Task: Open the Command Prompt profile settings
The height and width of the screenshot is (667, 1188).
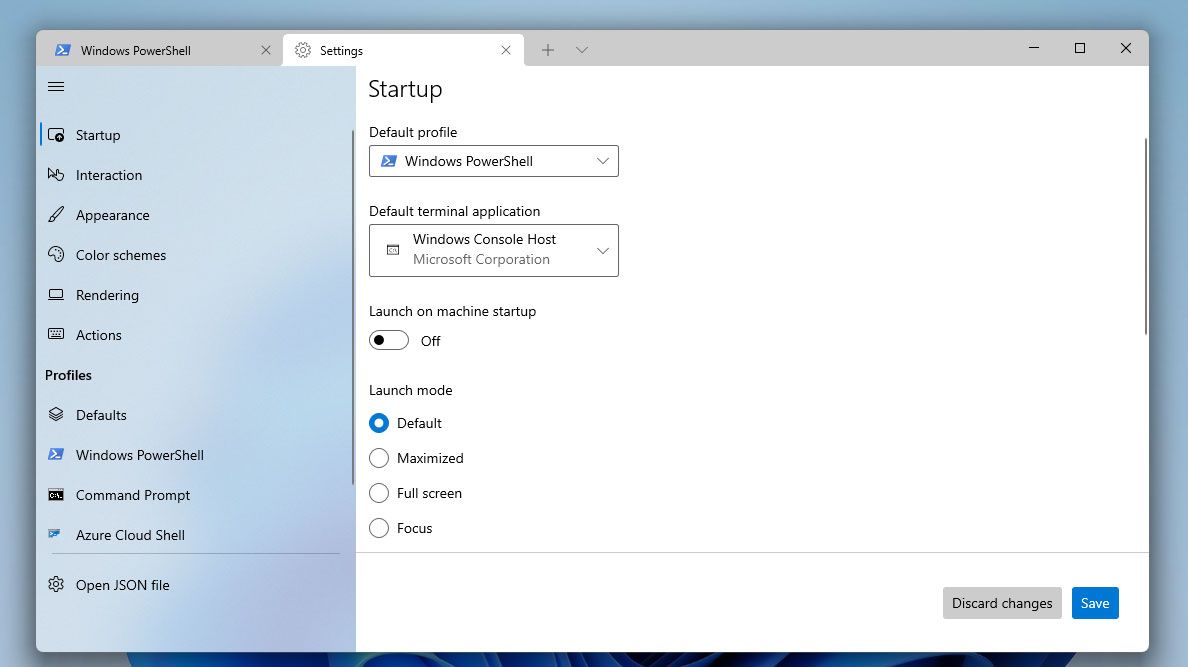Action: (x=132, y=495)
